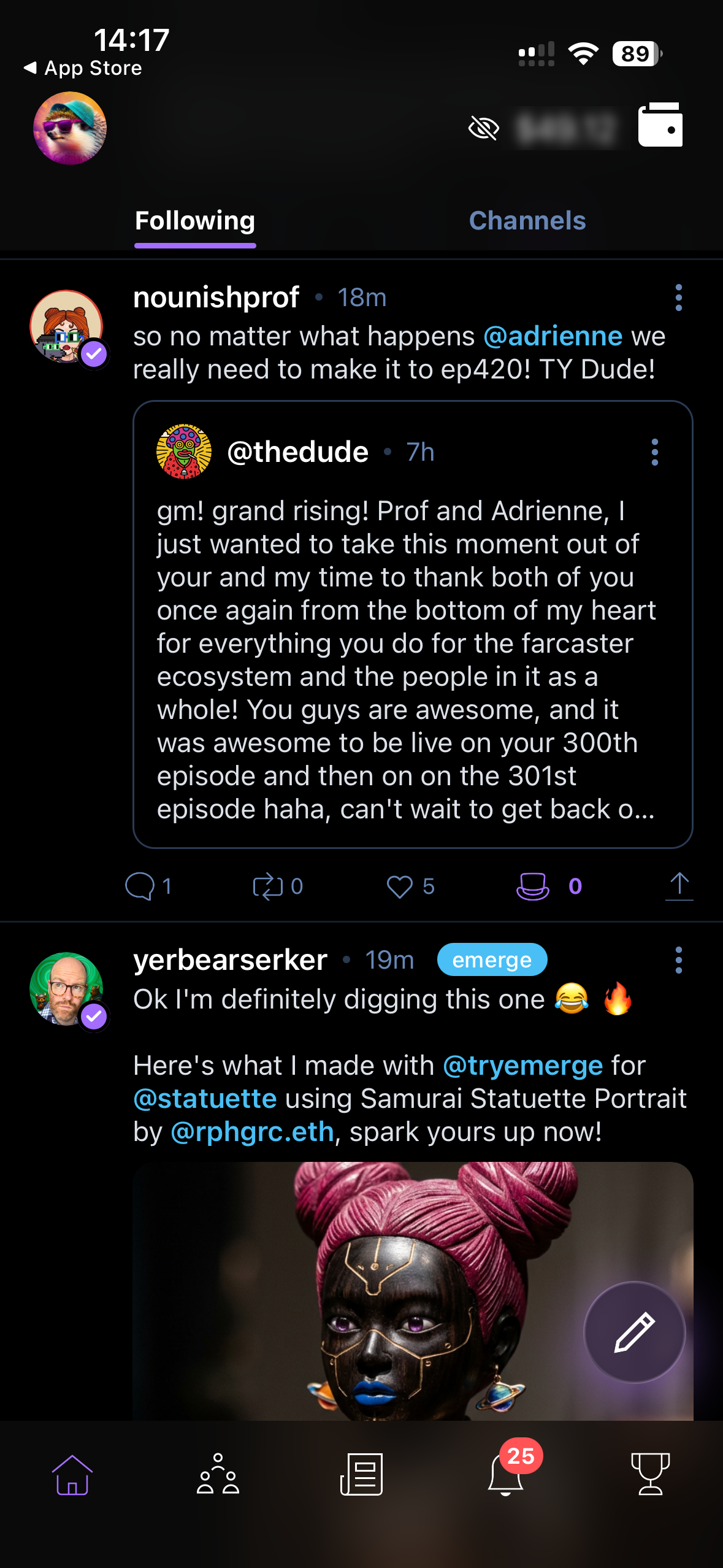The image size is (723, 1568).
Task: Reply to nounishprof's post
Action: point(140,886)
